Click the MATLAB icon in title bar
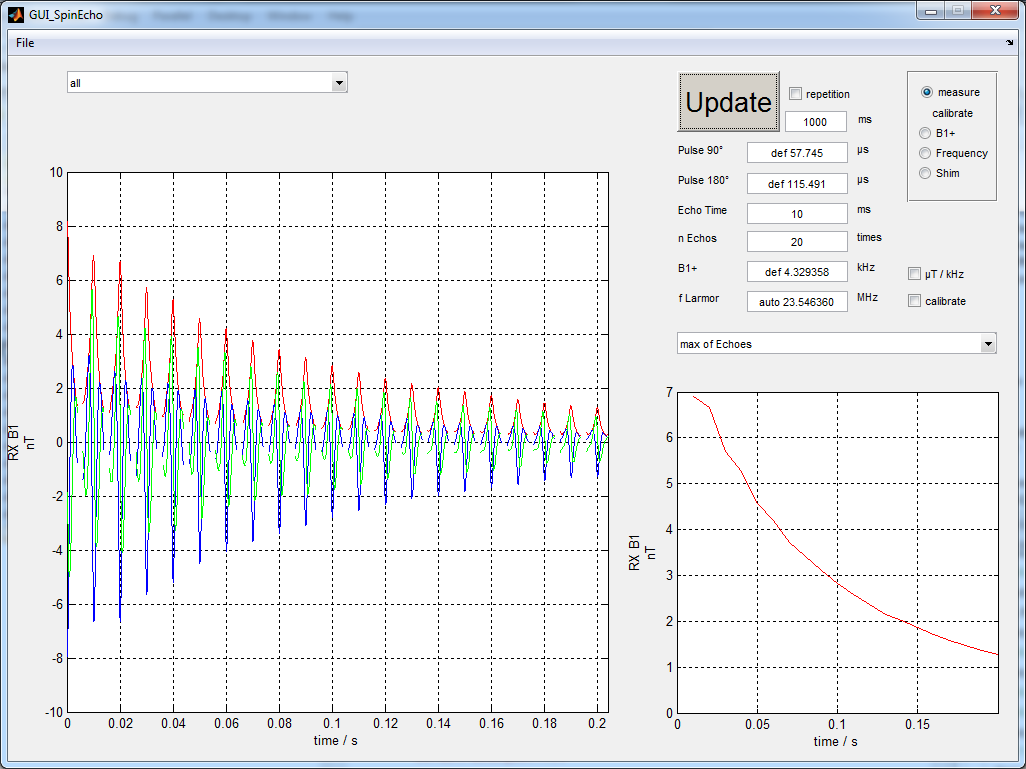Viewport: 1026px width, 769px height. 15,15
